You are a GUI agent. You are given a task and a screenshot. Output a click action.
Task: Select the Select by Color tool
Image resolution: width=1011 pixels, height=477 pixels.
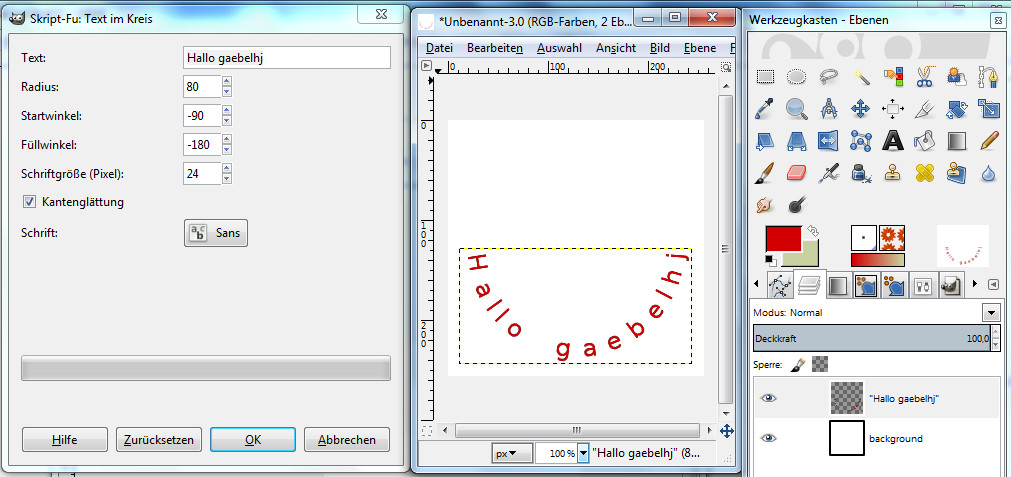[892, 77]
